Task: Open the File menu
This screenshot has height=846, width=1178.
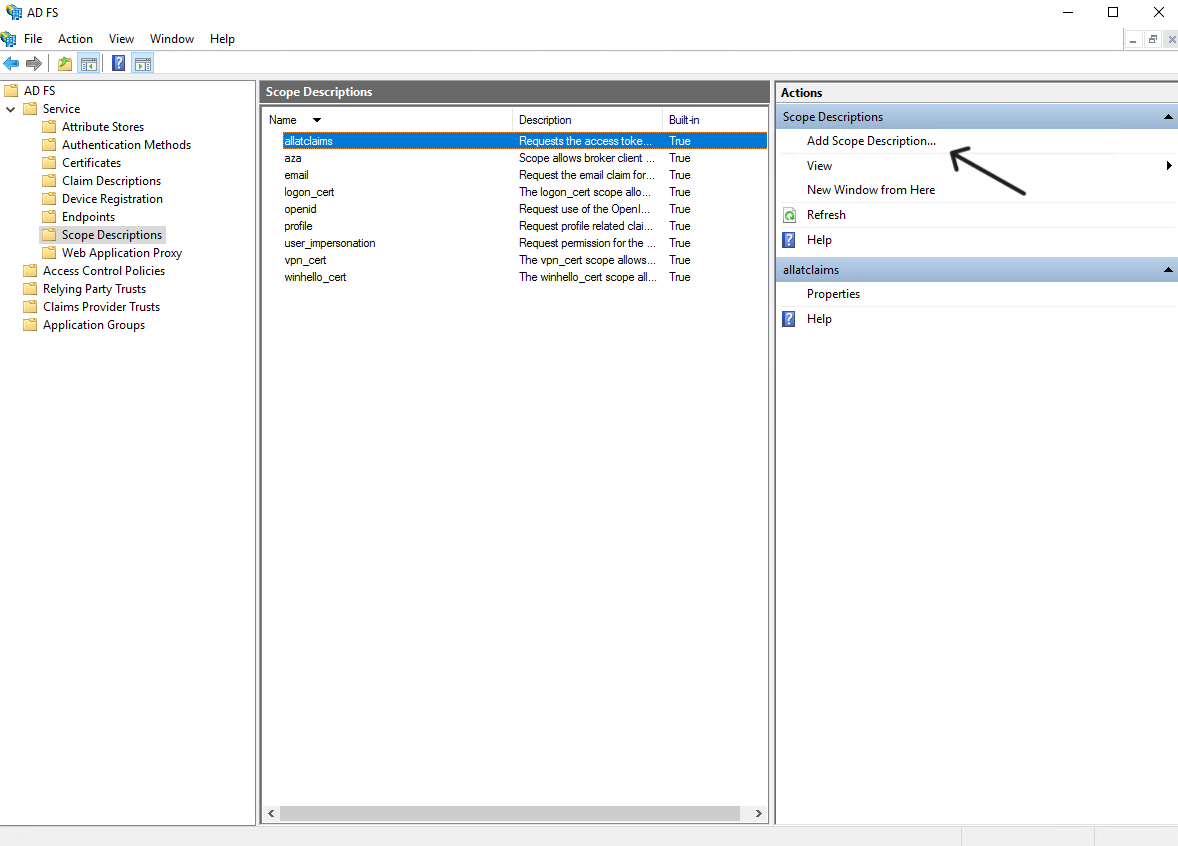Action: pyautogui.click(x=33, y=39)
